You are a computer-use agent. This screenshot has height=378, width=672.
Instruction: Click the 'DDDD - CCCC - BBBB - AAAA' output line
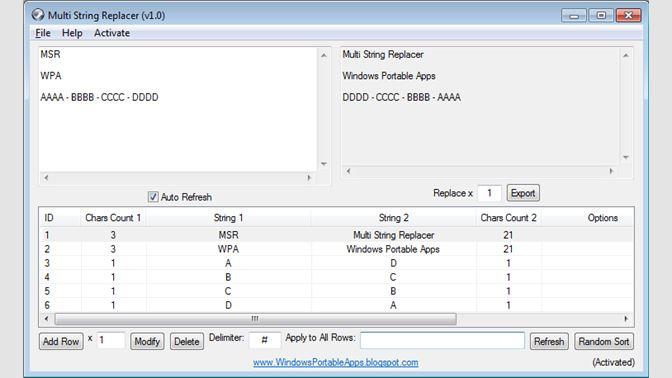point(402,97)
